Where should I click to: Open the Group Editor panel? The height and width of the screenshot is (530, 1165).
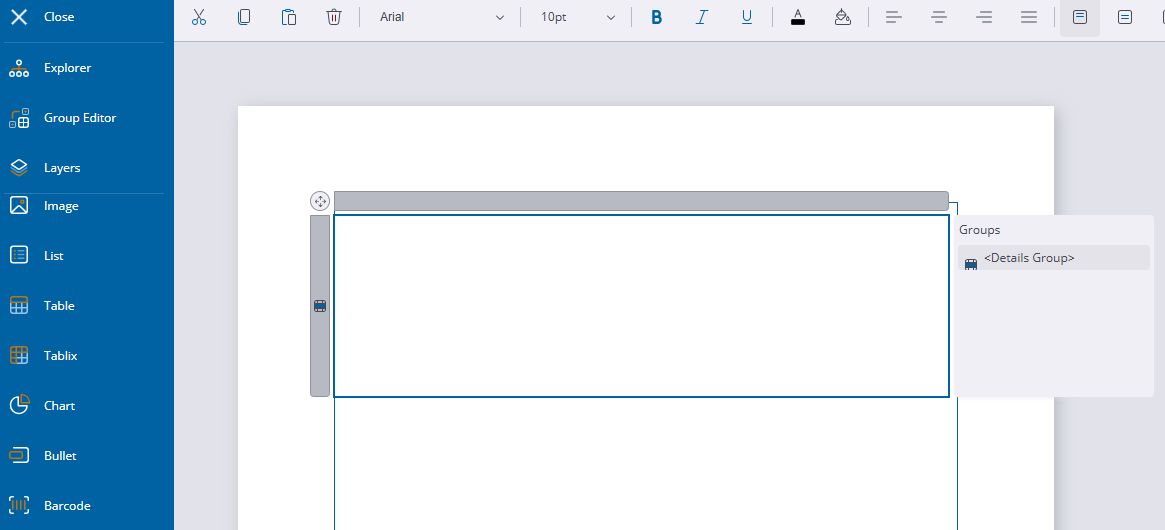click(79, 118)
